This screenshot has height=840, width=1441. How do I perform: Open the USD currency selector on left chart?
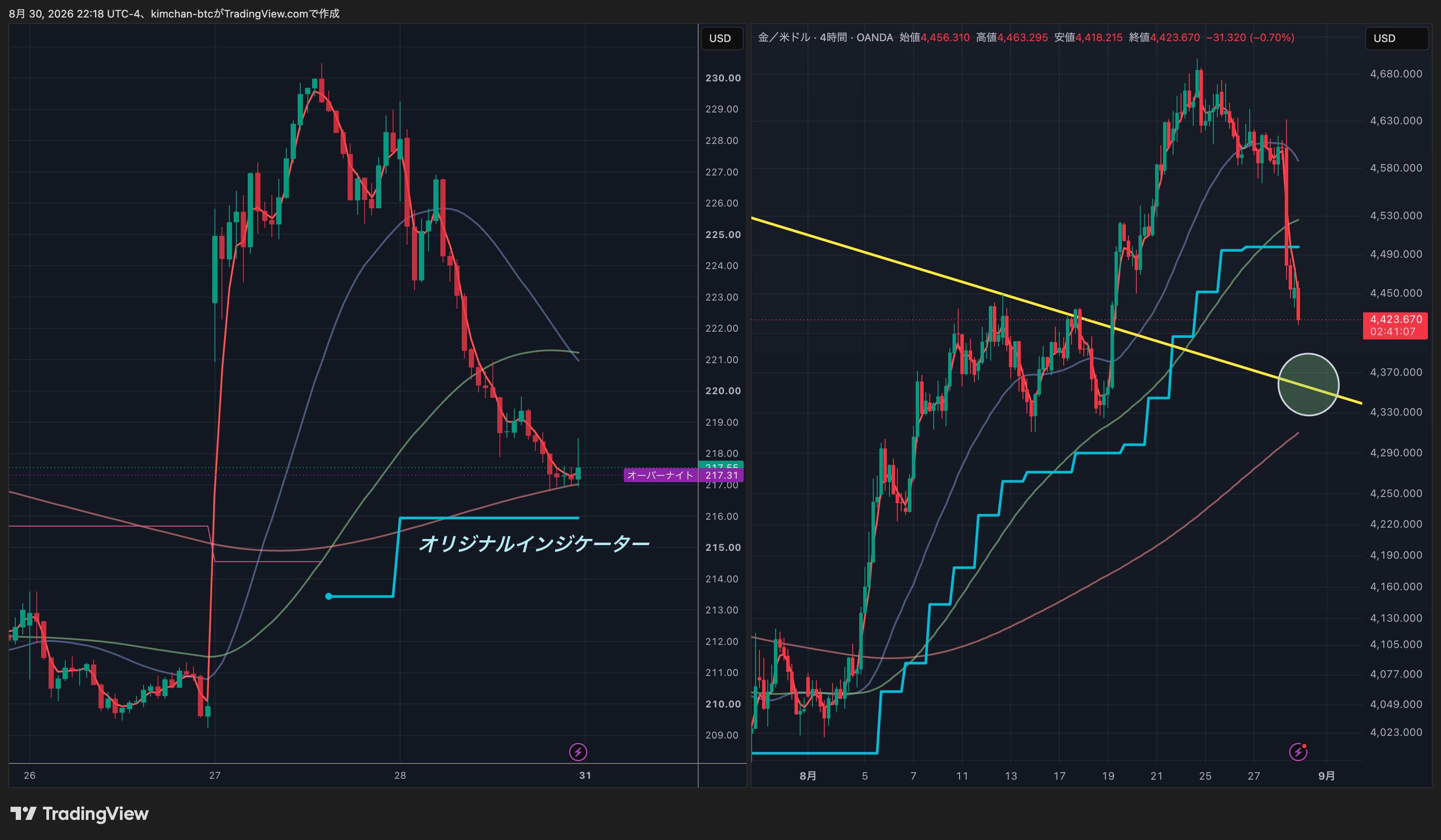click(722, 38)
